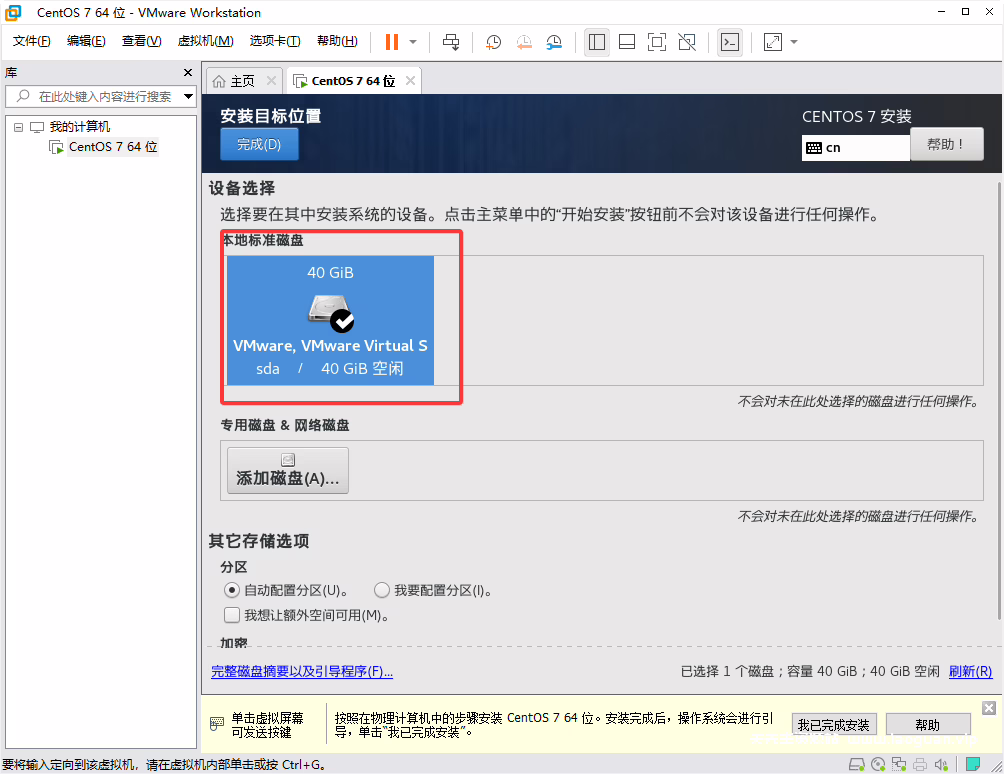Send Ctrl+Alt+Del to the virtual machine
The height and width of the screenshot is (774, 1004).
pos(452,42)
